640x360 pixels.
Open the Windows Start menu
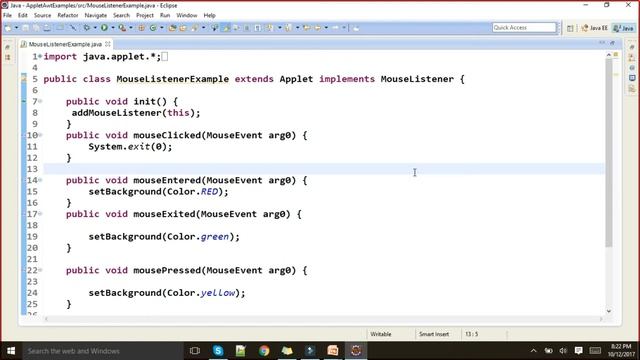coord(11,351)
